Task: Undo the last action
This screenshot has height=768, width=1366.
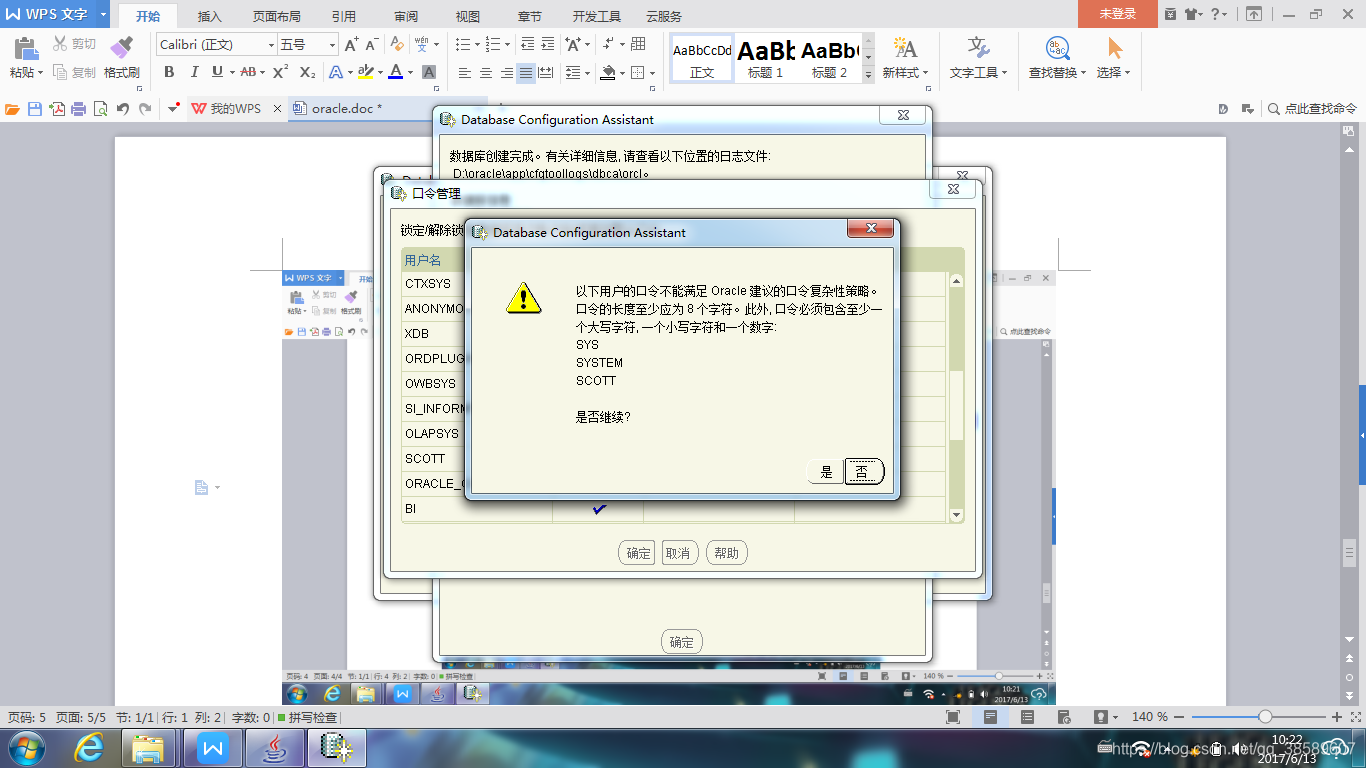Action: pos(123,109)
